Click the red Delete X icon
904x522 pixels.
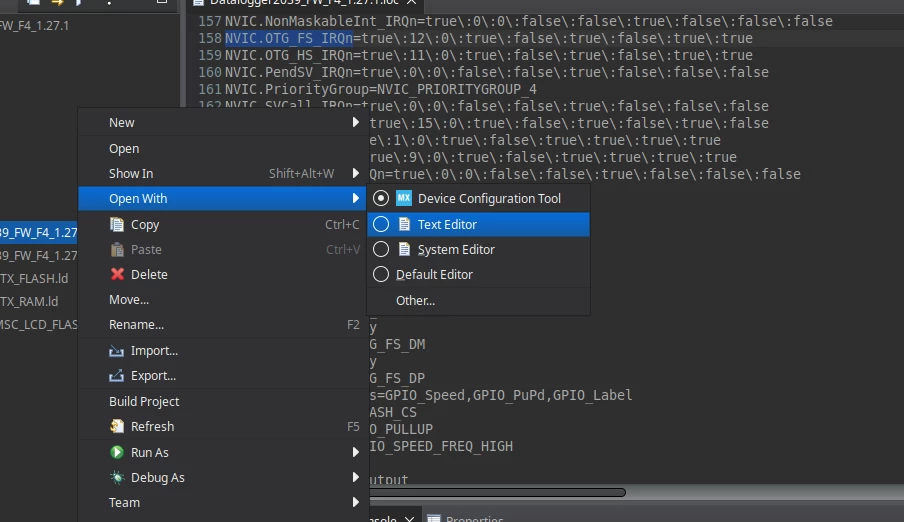(x=117, y=274)
